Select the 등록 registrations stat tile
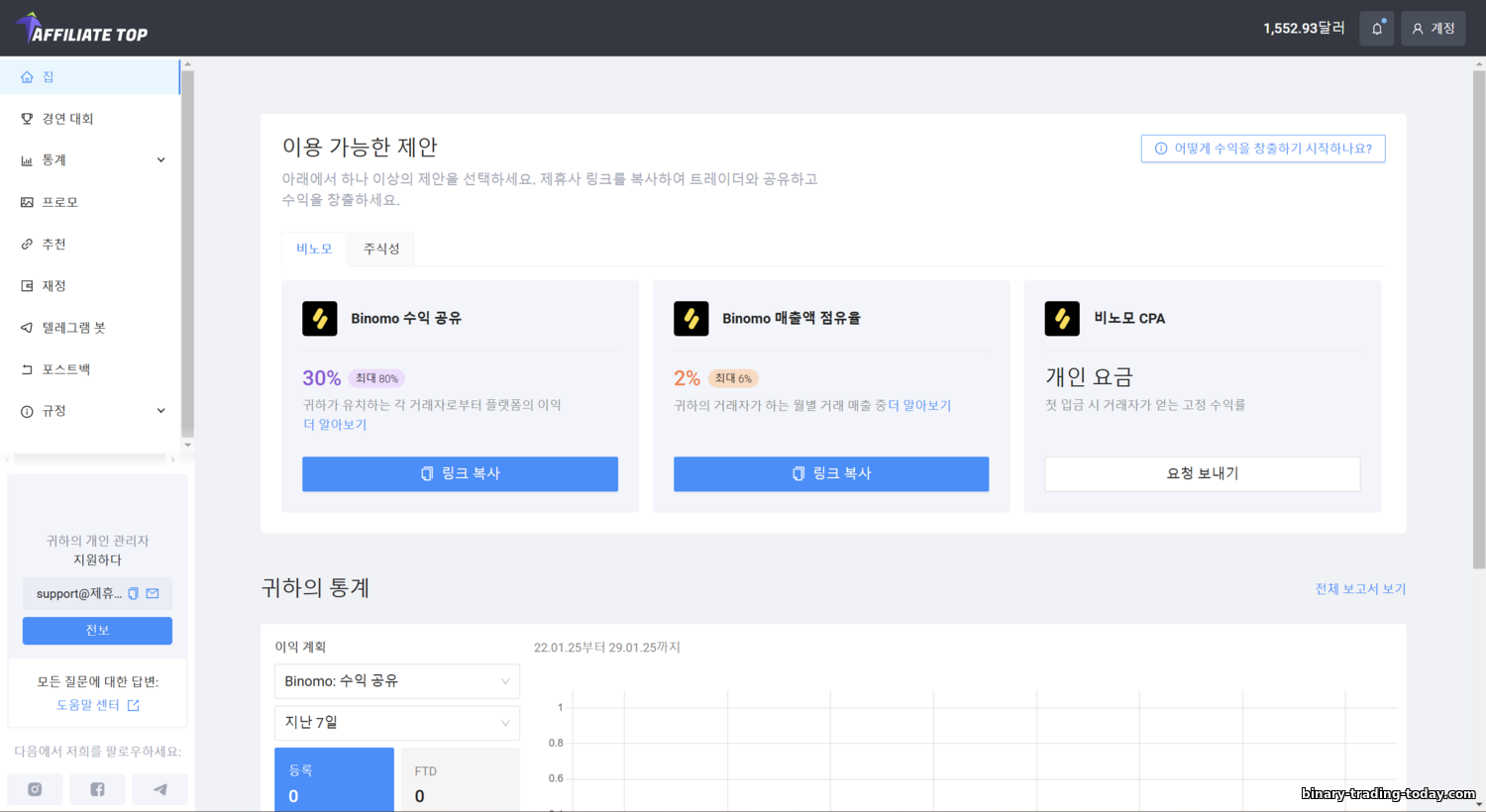The image size is (1486, 812). coord(334,780)
